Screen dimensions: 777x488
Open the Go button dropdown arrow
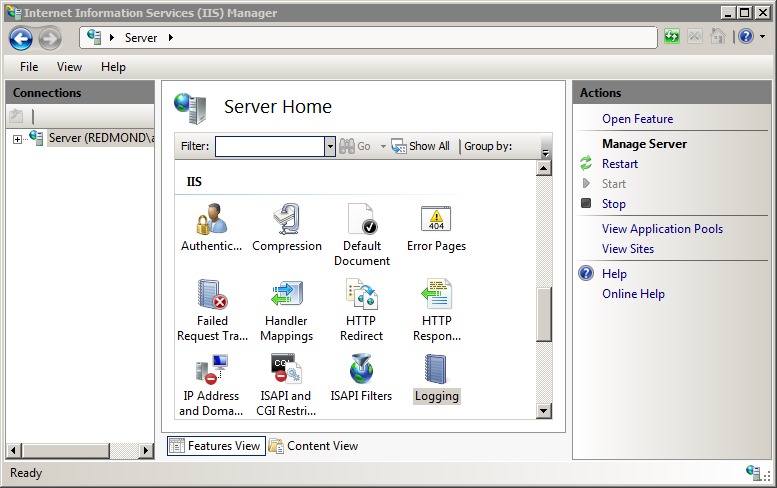[x=383, y=146]
